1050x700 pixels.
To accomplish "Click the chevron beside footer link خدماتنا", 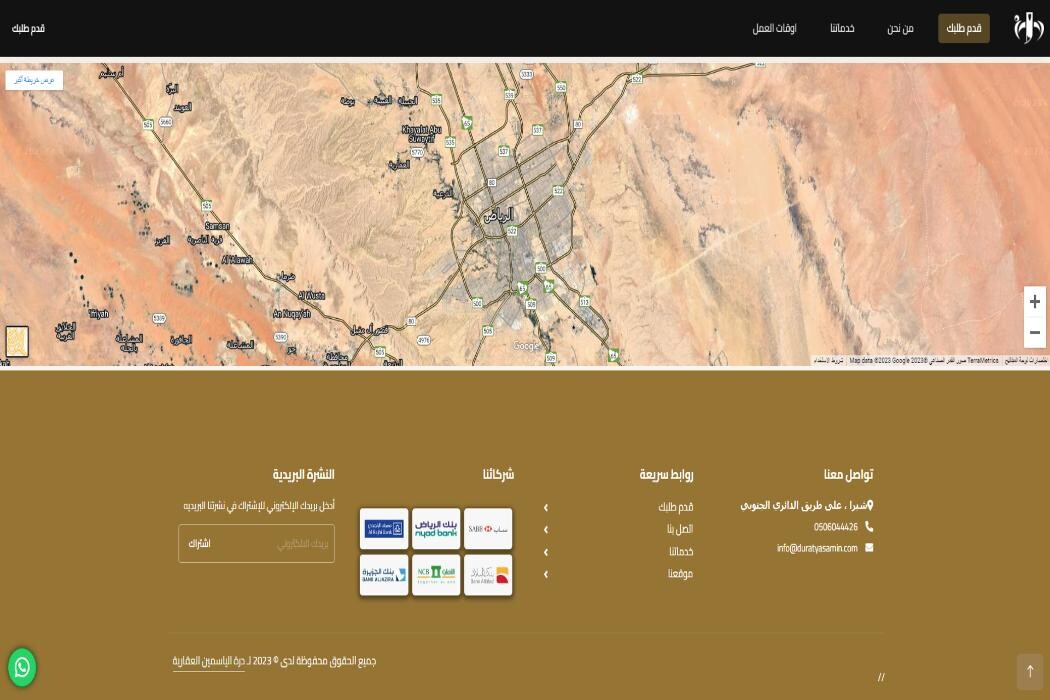I will click(x=545, y=552).
